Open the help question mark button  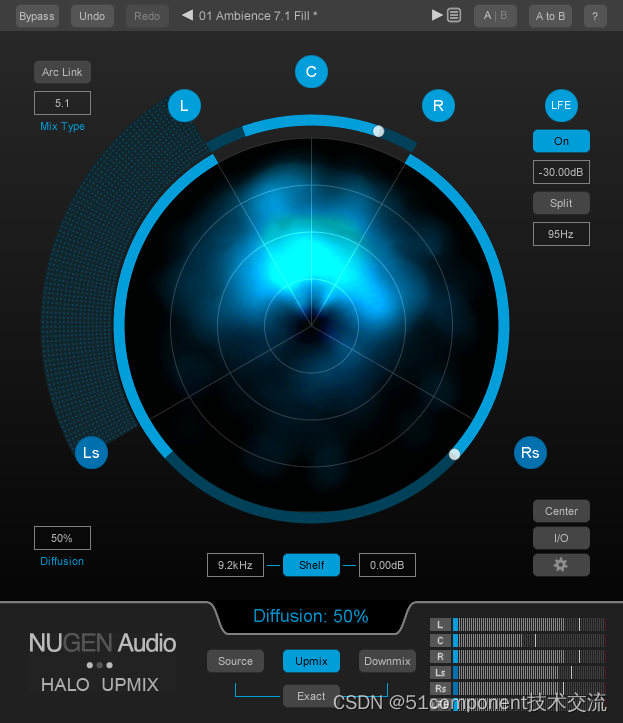(x=595, y=16)
